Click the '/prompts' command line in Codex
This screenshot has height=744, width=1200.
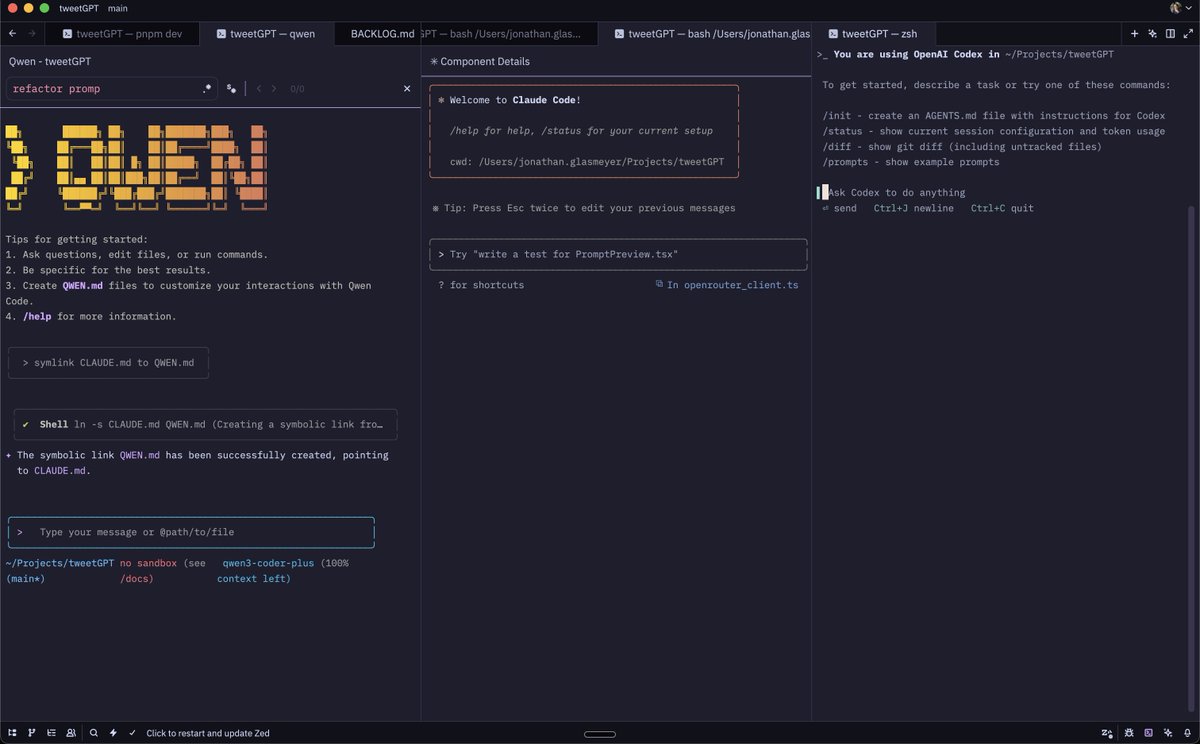pyautogui.click(x=911, y=162)
